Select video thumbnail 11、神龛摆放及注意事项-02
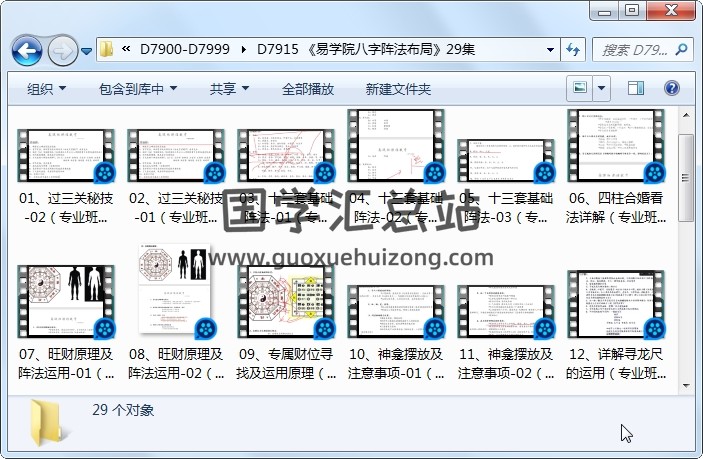The image size is (703, 459). pyautogui.click(x=506, y=312)
